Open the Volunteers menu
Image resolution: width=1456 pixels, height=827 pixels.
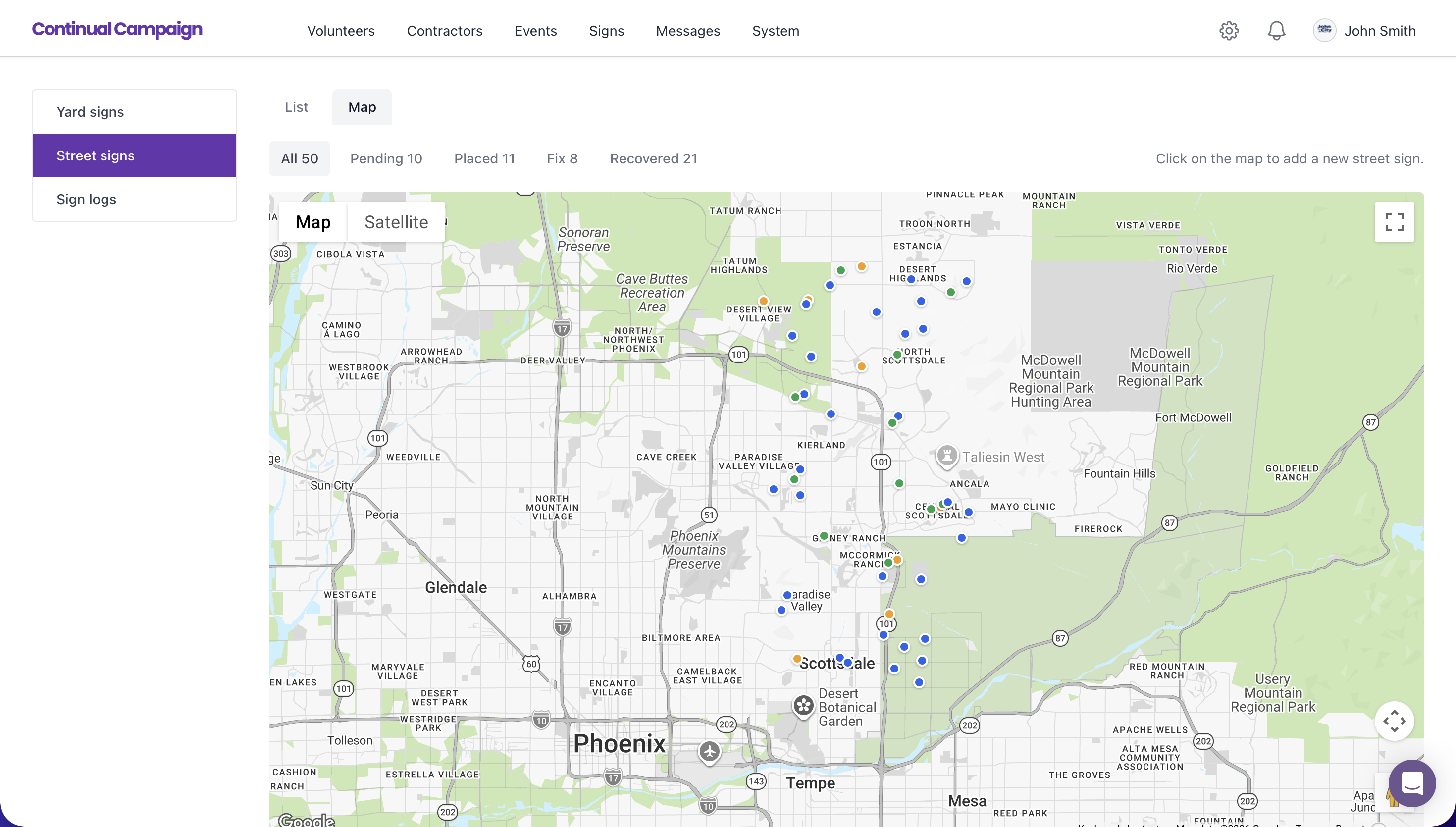coord(341,31)
